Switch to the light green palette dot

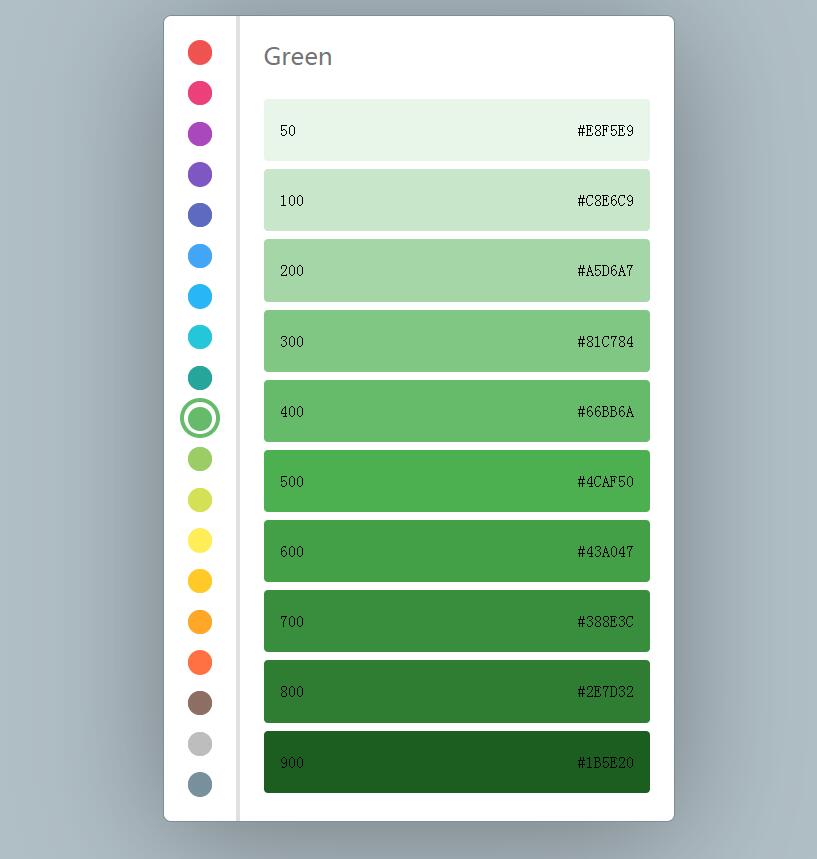pos(200,459)
